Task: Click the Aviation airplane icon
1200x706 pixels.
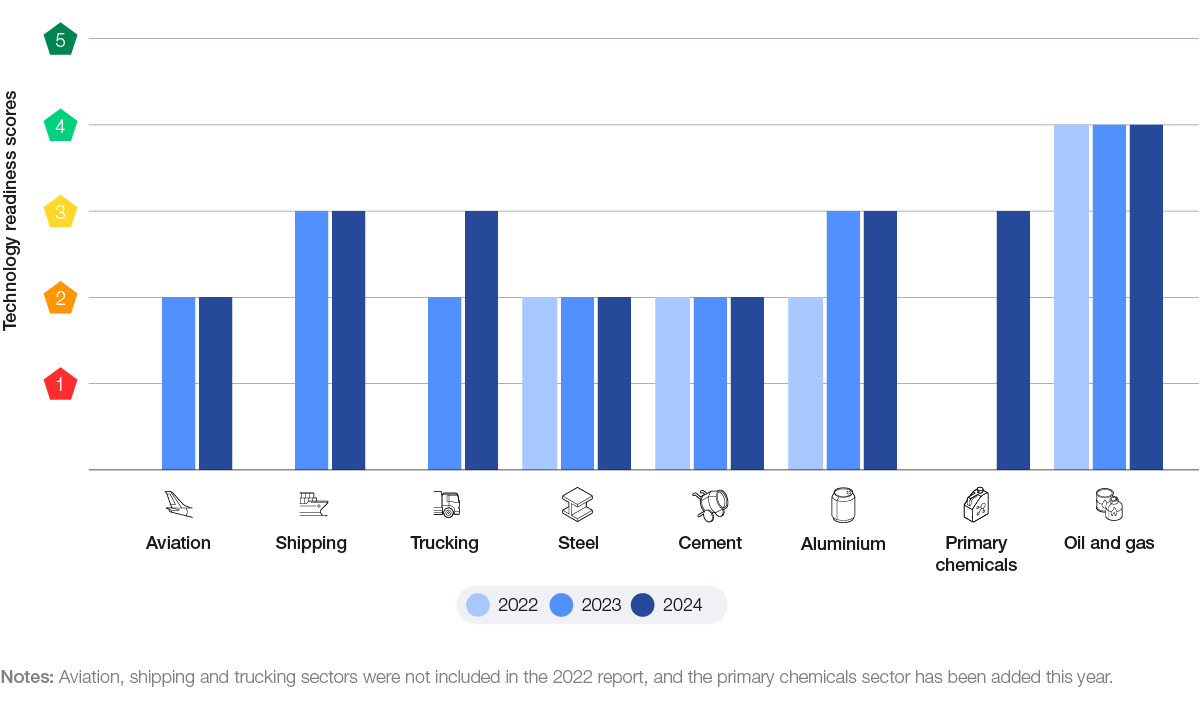Action: tap(178, 504)
